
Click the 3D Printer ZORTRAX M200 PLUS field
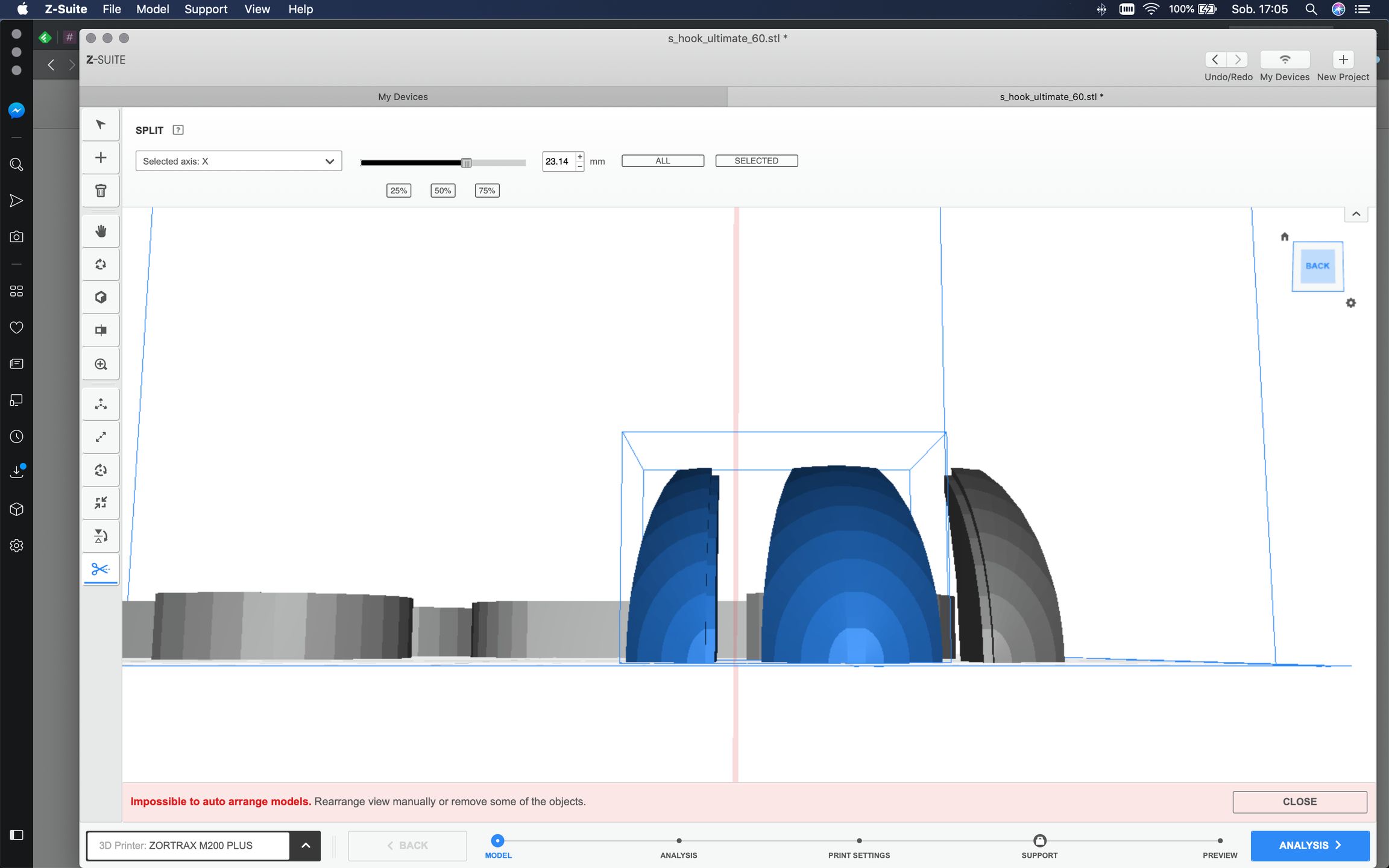pos(188,845)
